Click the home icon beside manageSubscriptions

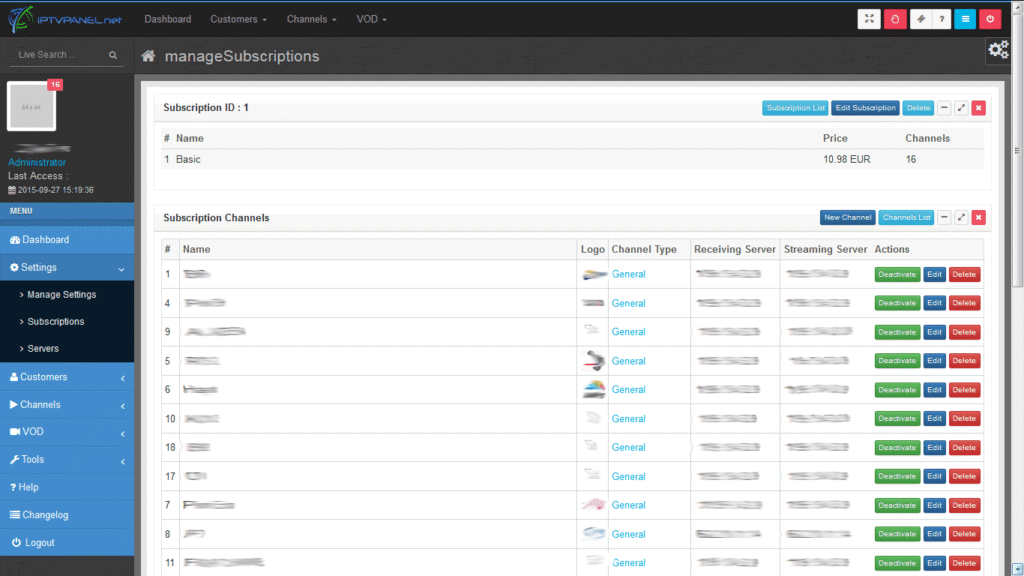coord(149,57)
